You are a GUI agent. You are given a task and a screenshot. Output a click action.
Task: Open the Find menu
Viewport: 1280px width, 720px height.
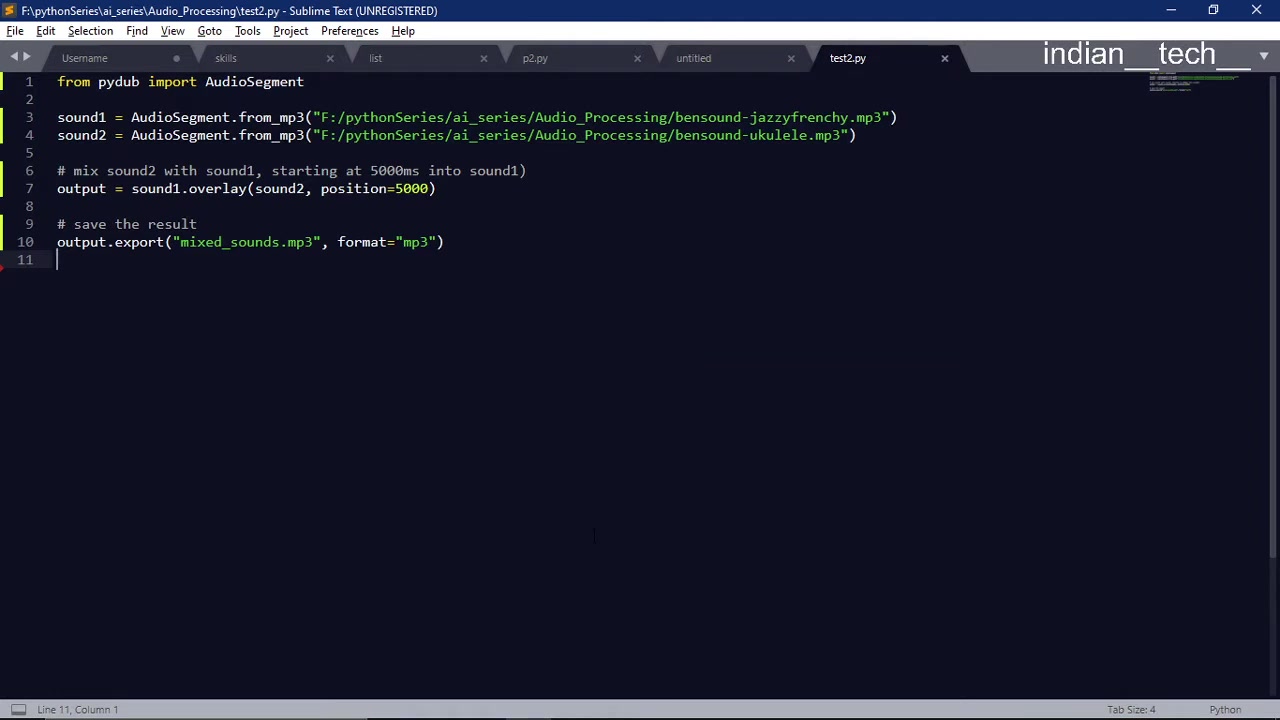point(137,31)
